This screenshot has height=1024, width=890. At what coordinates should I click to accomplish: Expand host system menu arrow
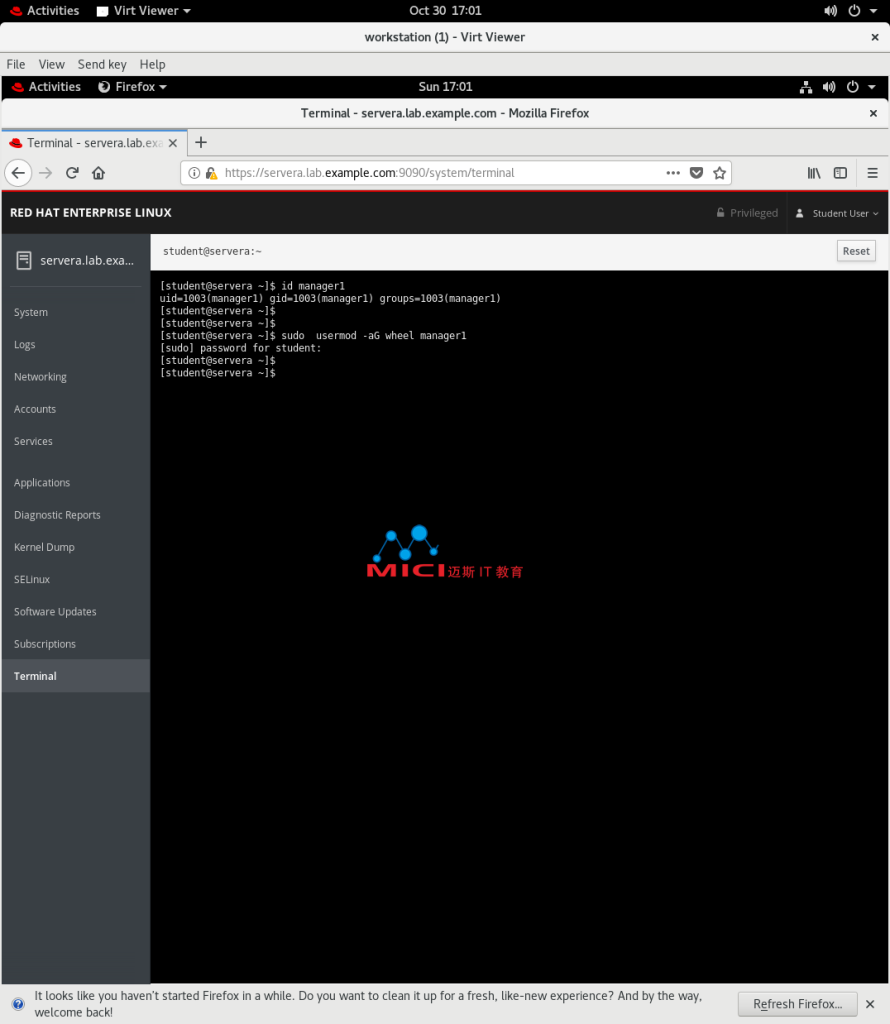874,11
